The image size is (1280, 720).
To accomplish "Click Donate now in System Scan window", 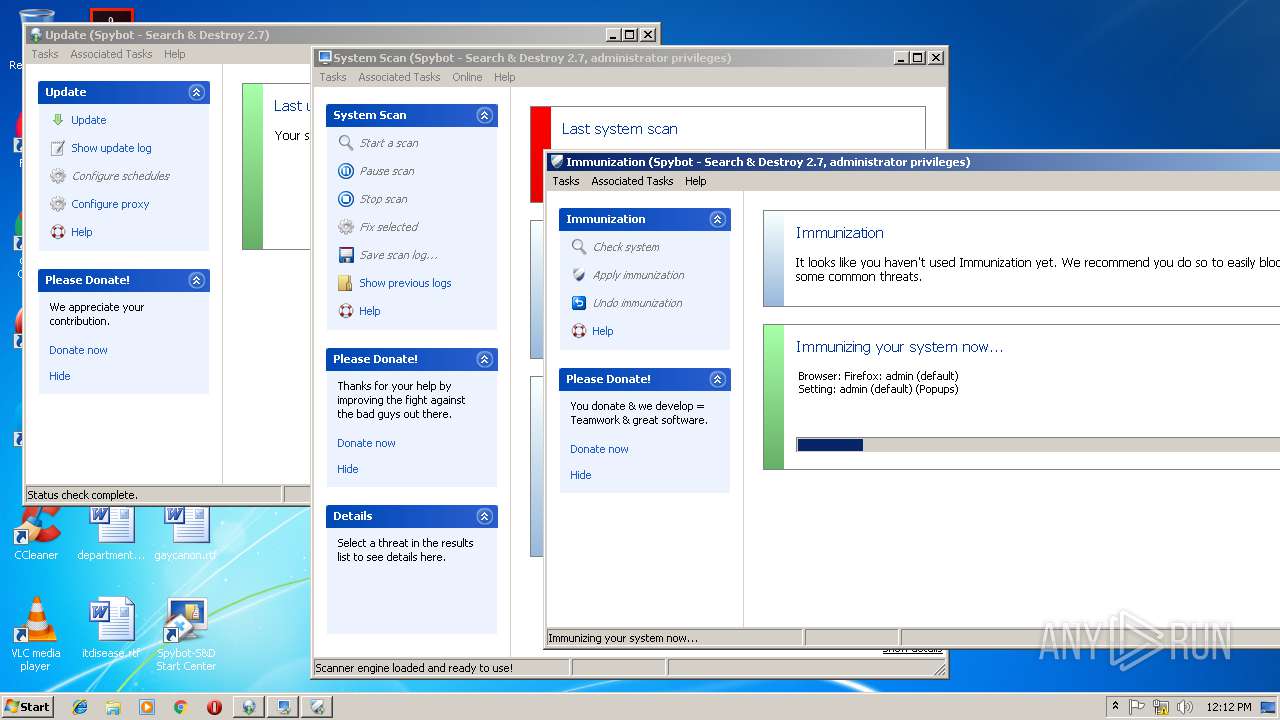I will pos(366,443).
